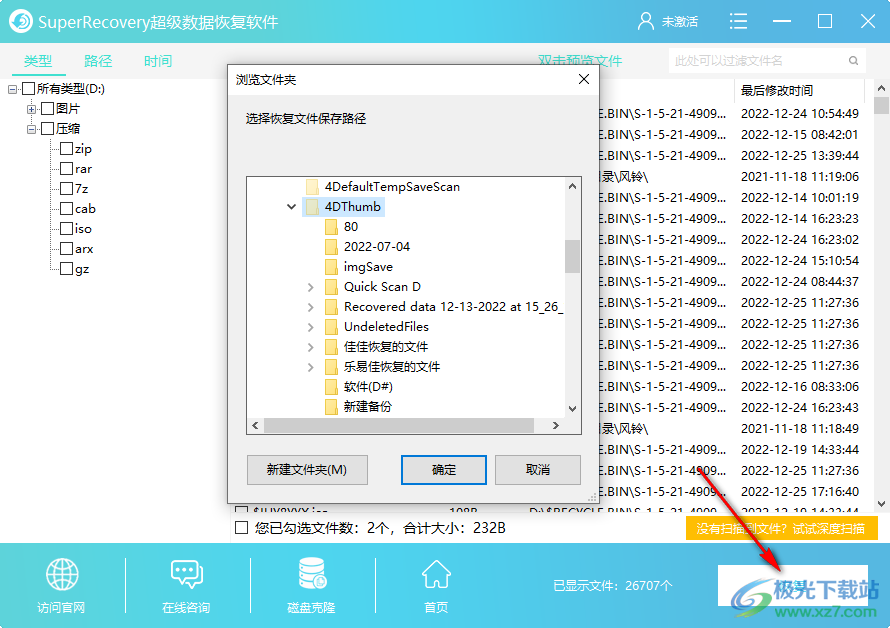890x628 pixels.
Task: Tick the iso checkbox
Action: (66, 229)
